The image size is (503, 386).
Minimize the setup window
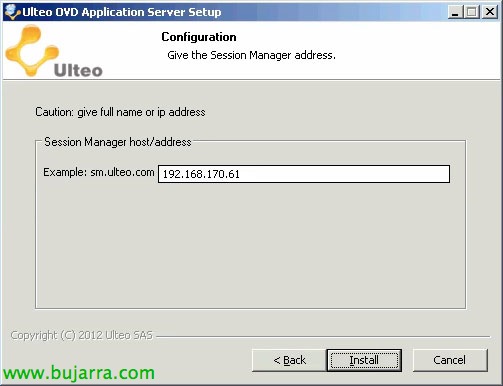click(x=454, y=12)
